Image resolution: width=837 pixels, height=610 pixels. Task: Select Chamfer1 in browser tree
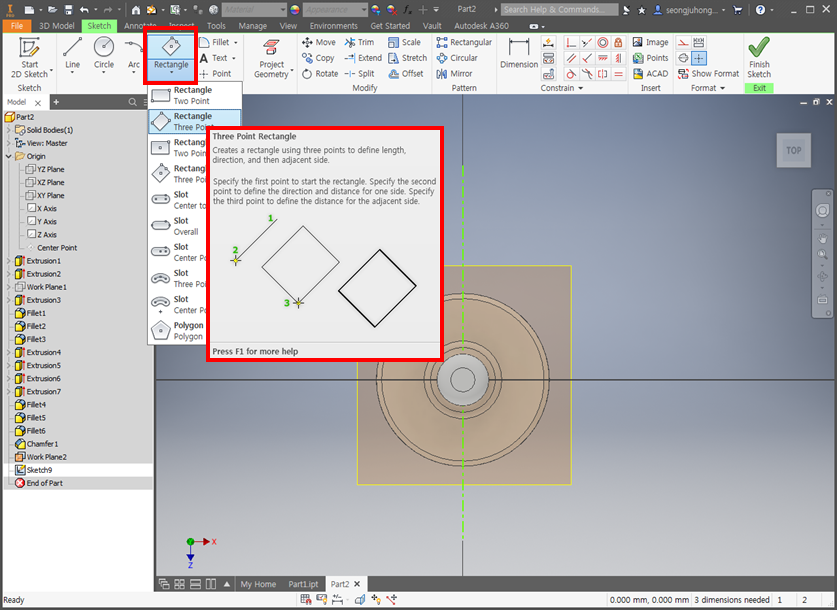click(42, 443)
